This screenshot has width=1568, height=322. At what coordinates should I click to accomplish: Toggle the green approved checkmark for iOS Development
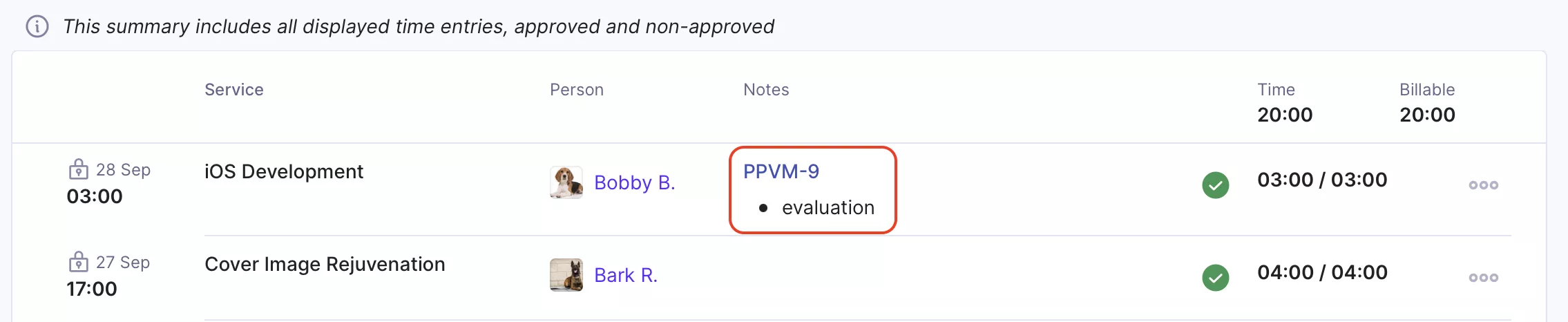[1216, 185]
